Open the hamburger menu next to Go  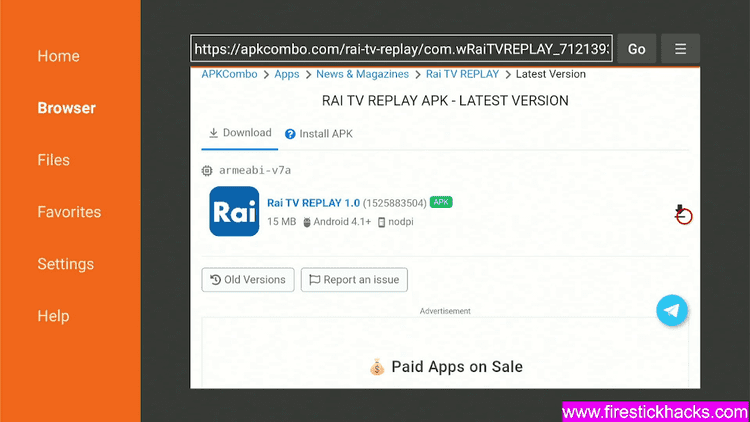coord(680,49)
